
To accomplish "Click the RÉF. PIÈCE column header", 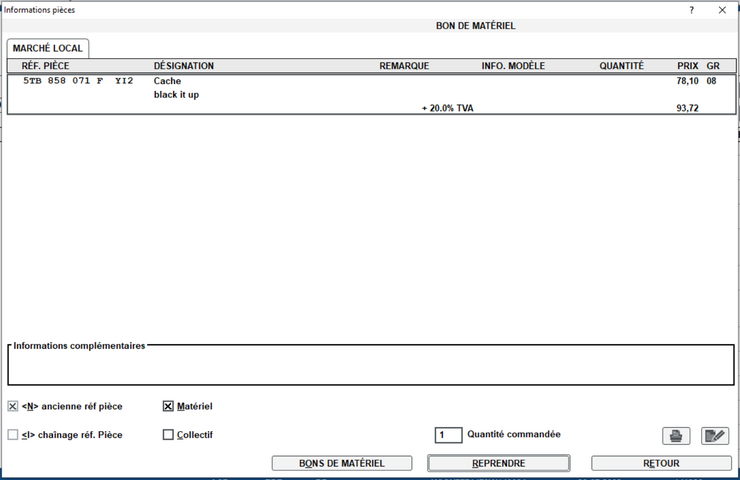I will (x=45, y=66).
